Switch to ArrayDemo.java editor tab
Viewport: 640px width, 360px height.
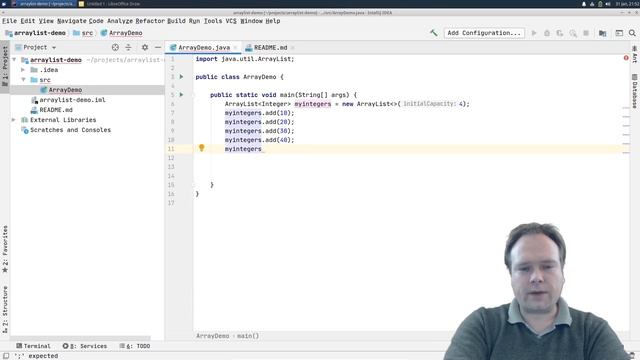(x=204, y=48)
